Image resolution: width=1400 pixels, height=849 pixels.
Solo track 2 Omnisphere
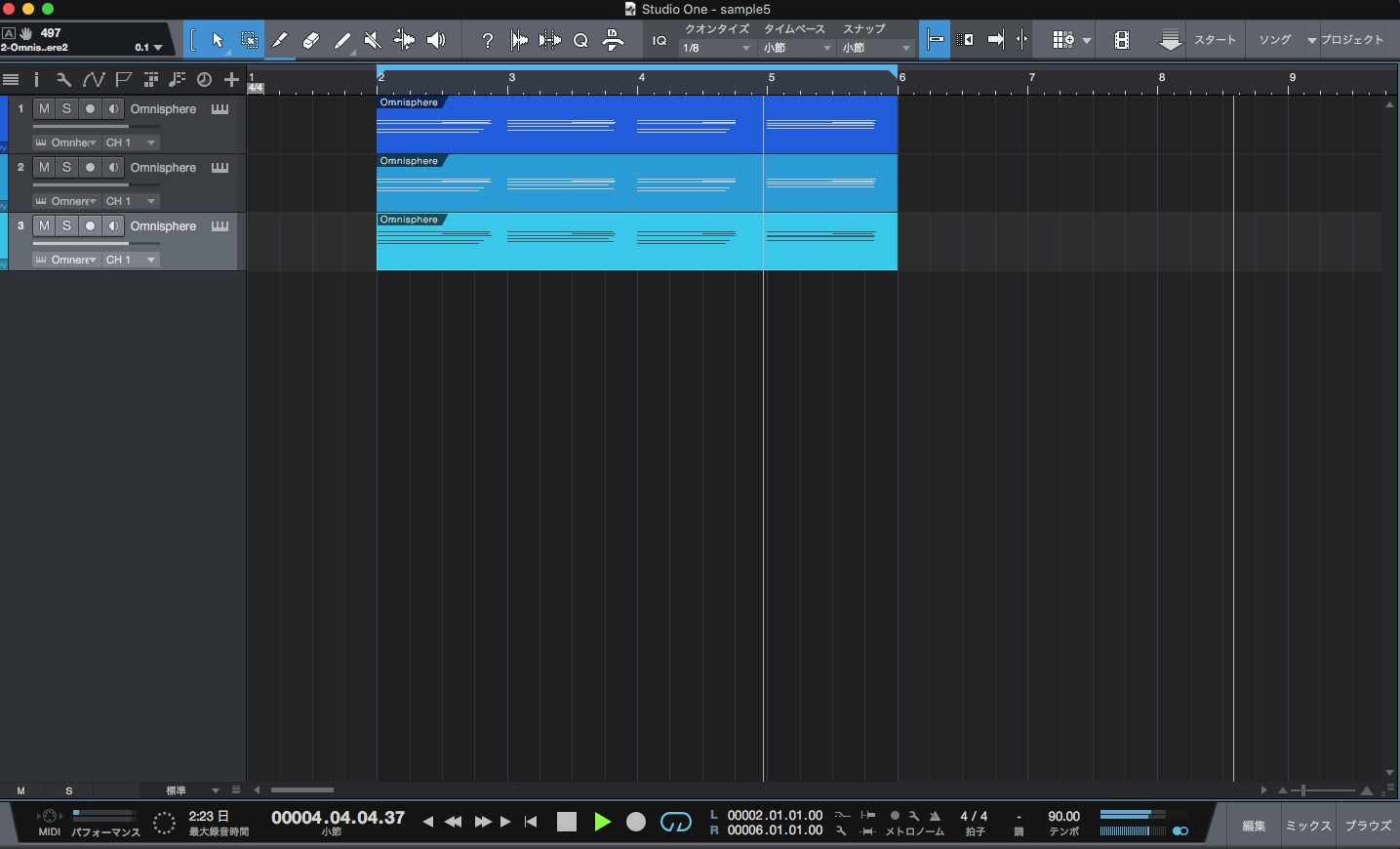(67, 168)
